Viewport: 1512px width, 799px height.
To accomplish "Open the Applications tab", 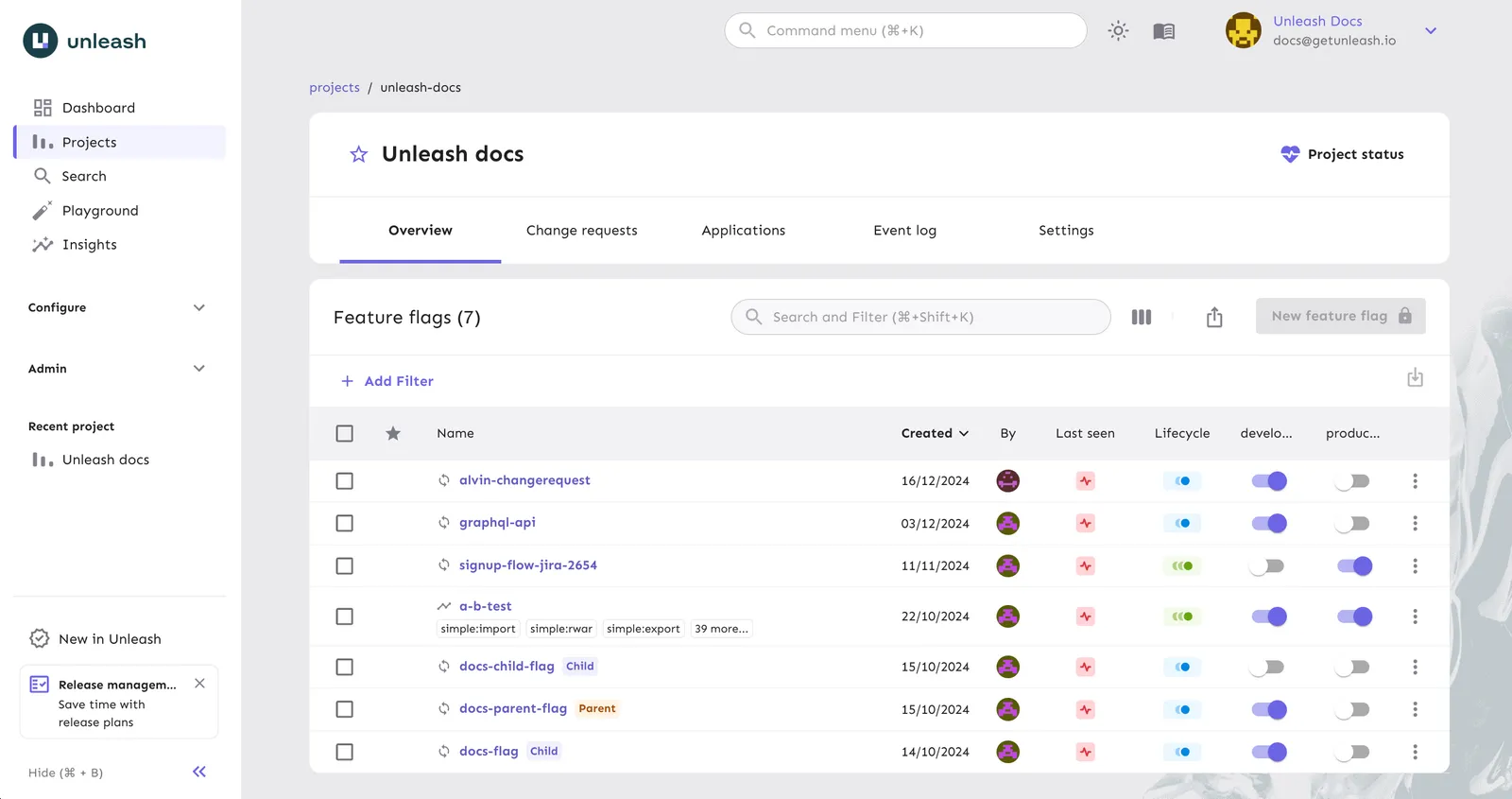I will coord(743,230).
